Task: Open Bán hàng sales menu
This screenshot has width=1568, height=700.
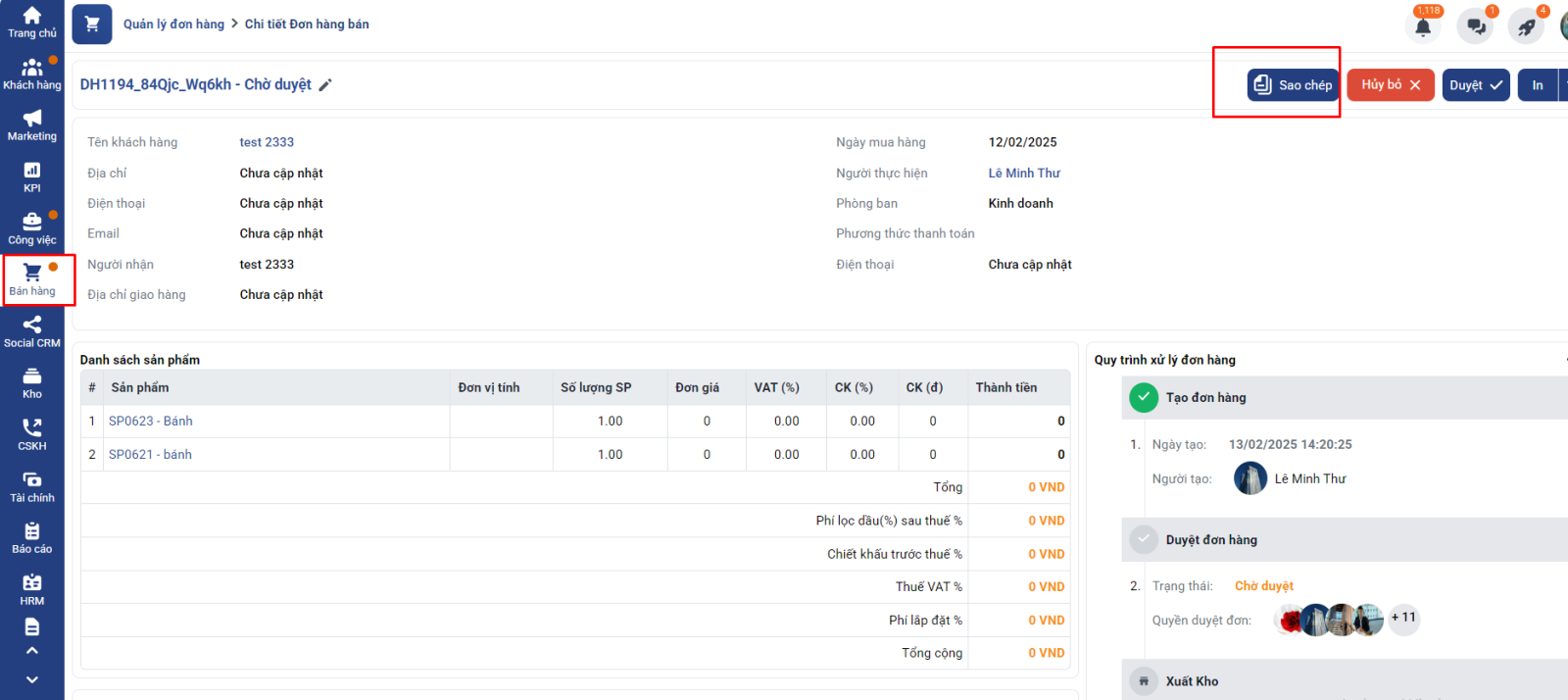Action: coord(32,279)
